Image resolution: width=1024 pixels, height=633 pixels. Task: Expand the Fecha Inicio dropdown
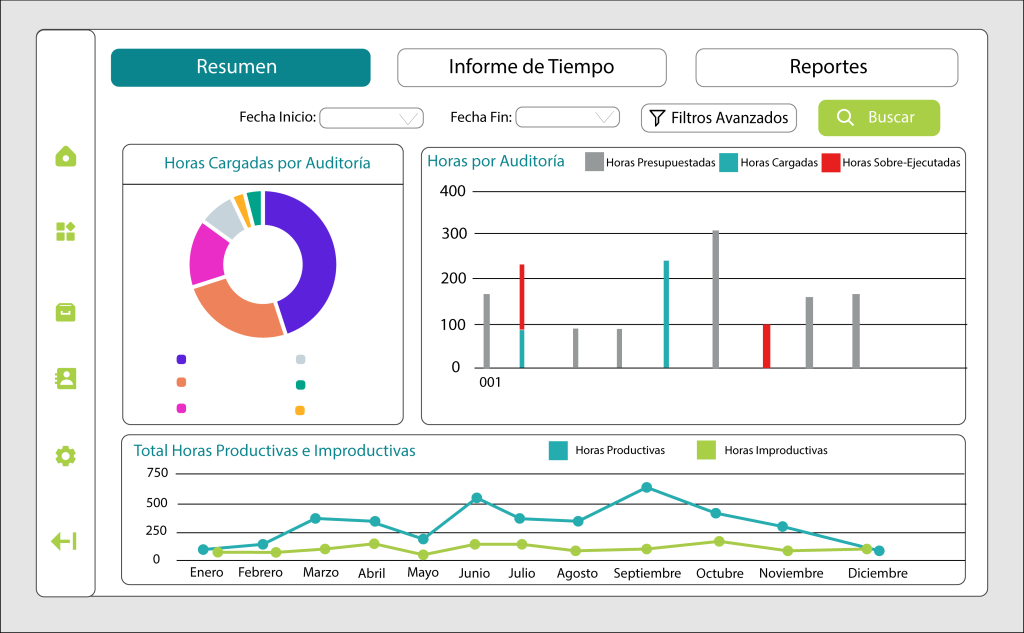(371, 118)
